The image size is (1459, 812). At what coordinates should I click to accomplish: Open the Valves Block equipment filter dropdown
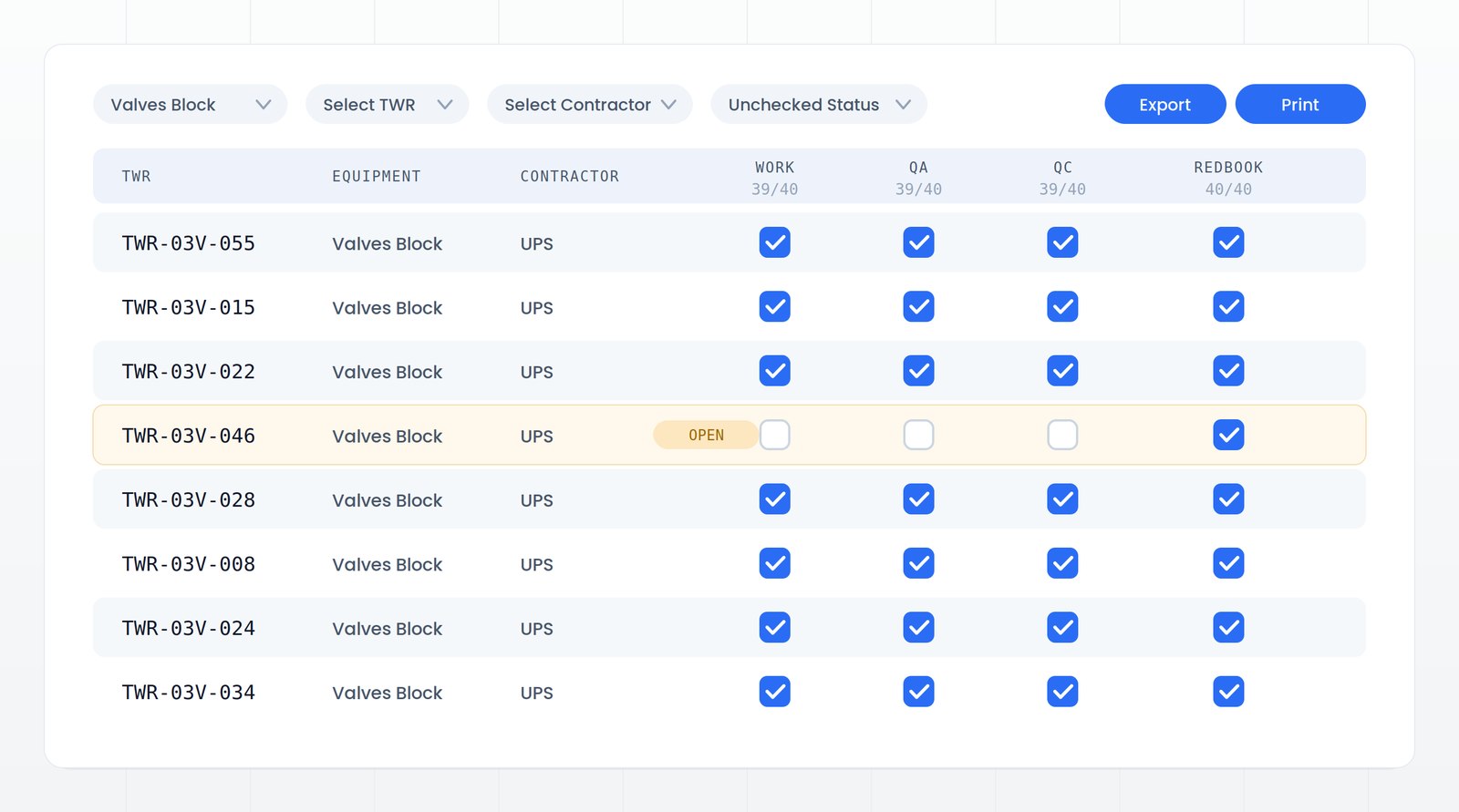click(190, 105)
